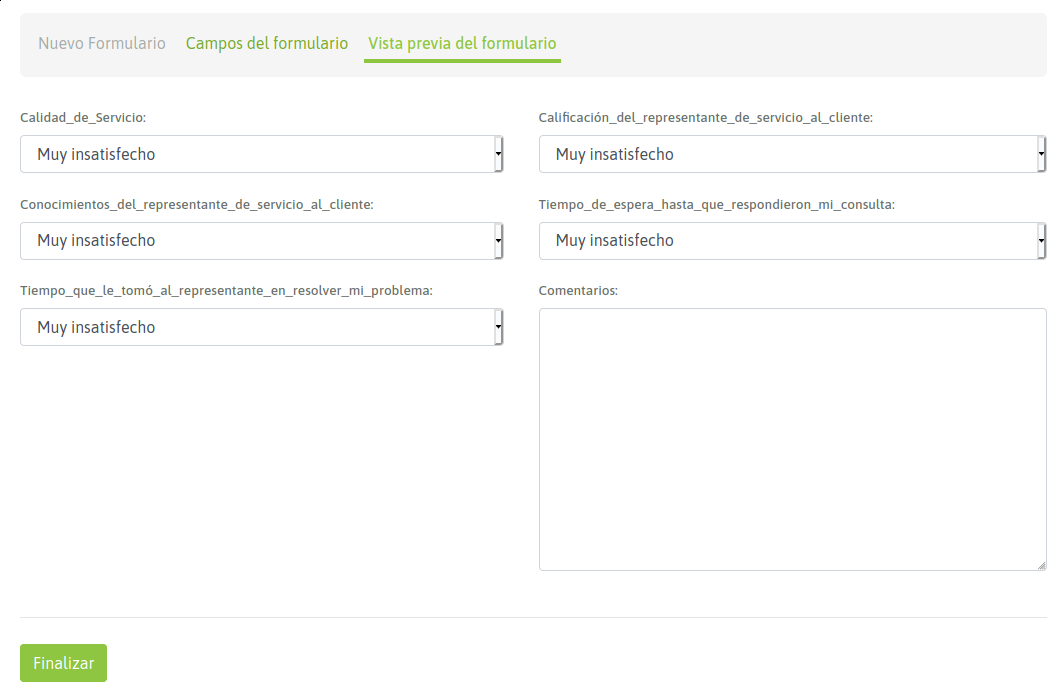The image size is (1062, 696).
Task: Open Conocimientos_del_representante_de_servicio_al_cliente dropdown
Action: (261, 240)
